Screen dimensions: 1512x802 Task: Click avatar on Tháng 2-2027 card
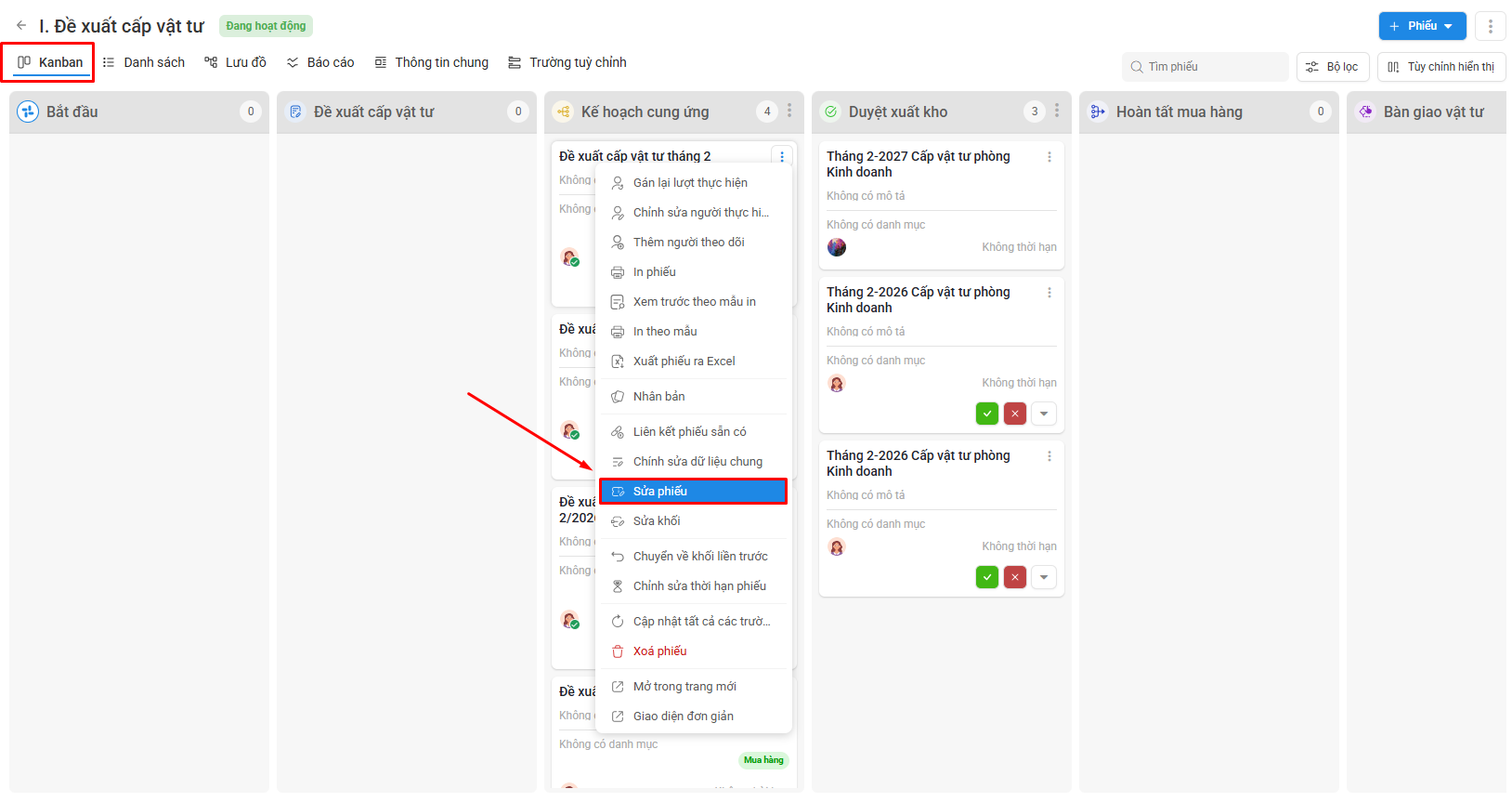(x=837, y=247)
